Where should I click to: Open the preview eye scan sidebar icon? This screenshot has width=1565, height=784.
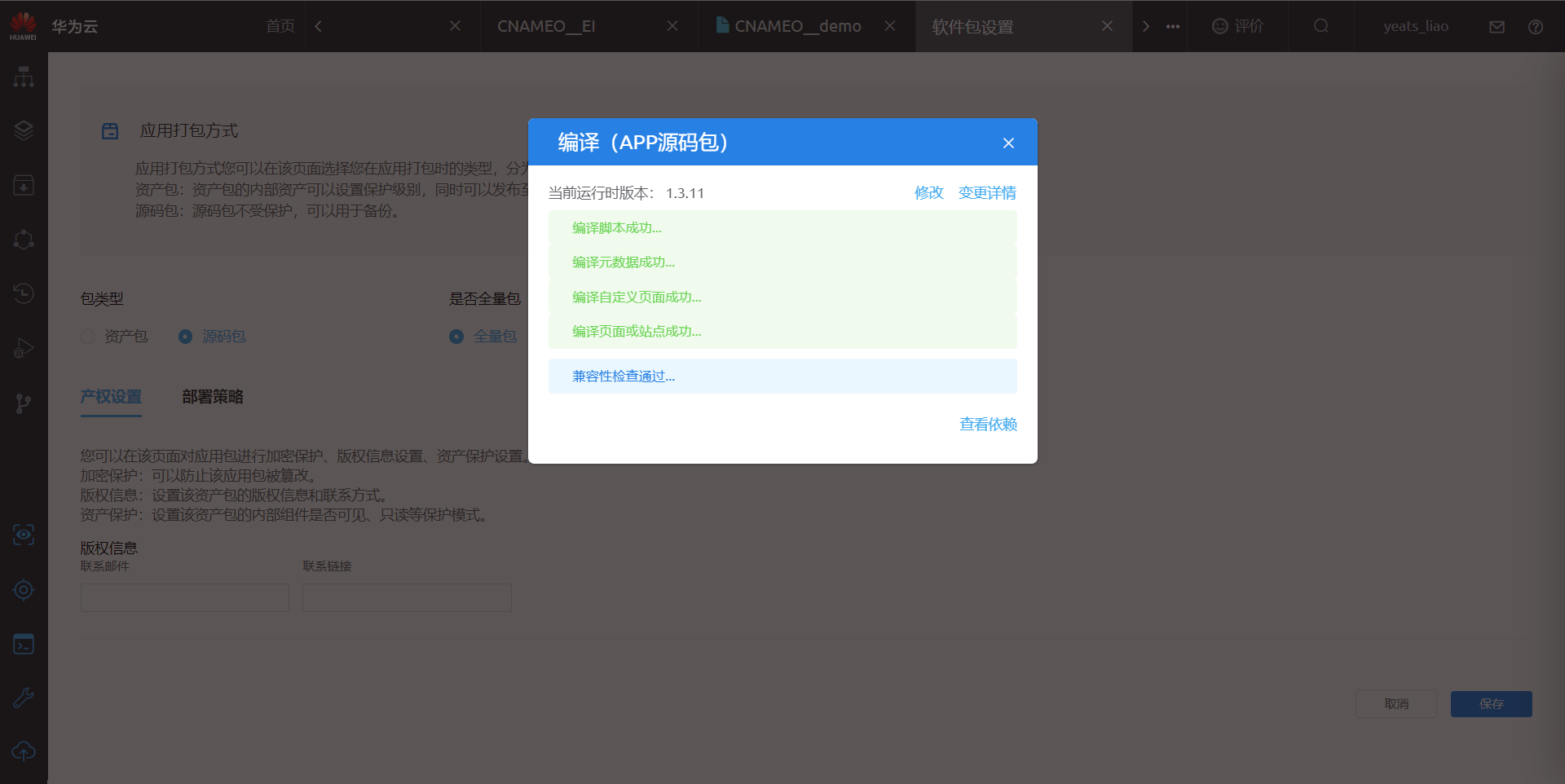click(x=24, y=535)
